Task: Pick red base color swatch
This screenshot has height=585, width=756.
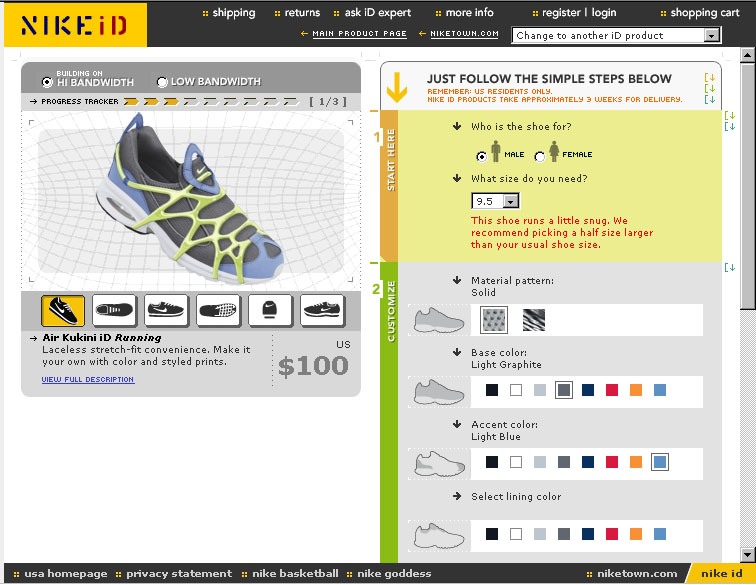Action: tap(612, 390)
